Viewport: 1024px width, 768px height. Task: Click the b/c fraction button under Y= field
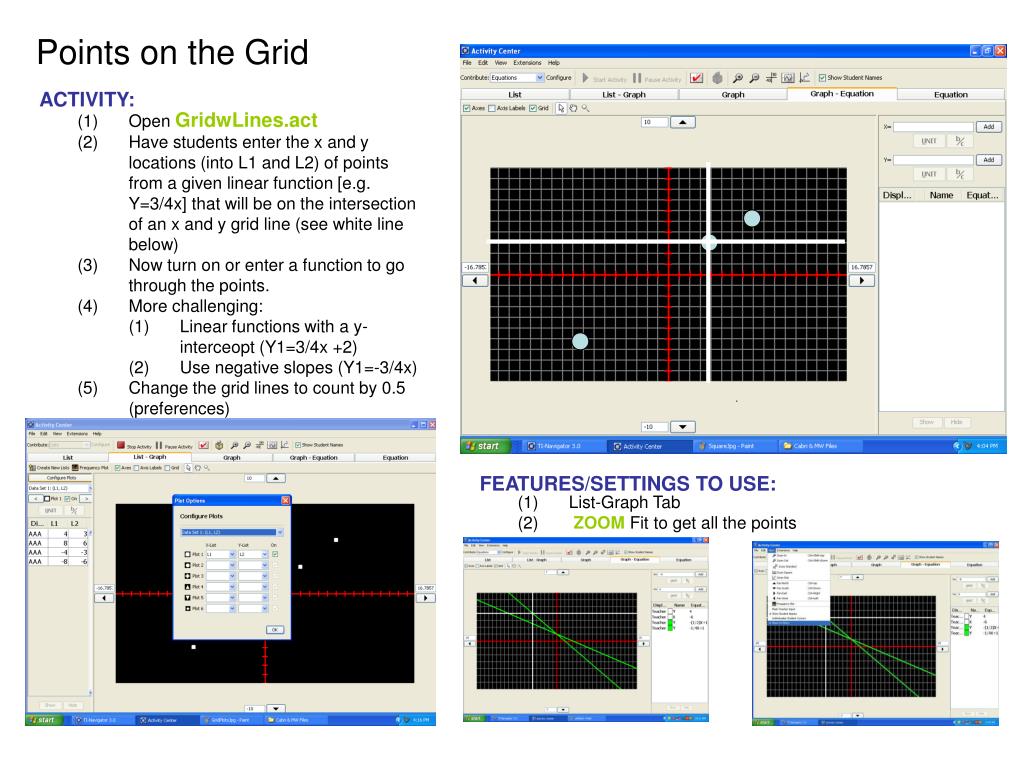pos(959,174)
